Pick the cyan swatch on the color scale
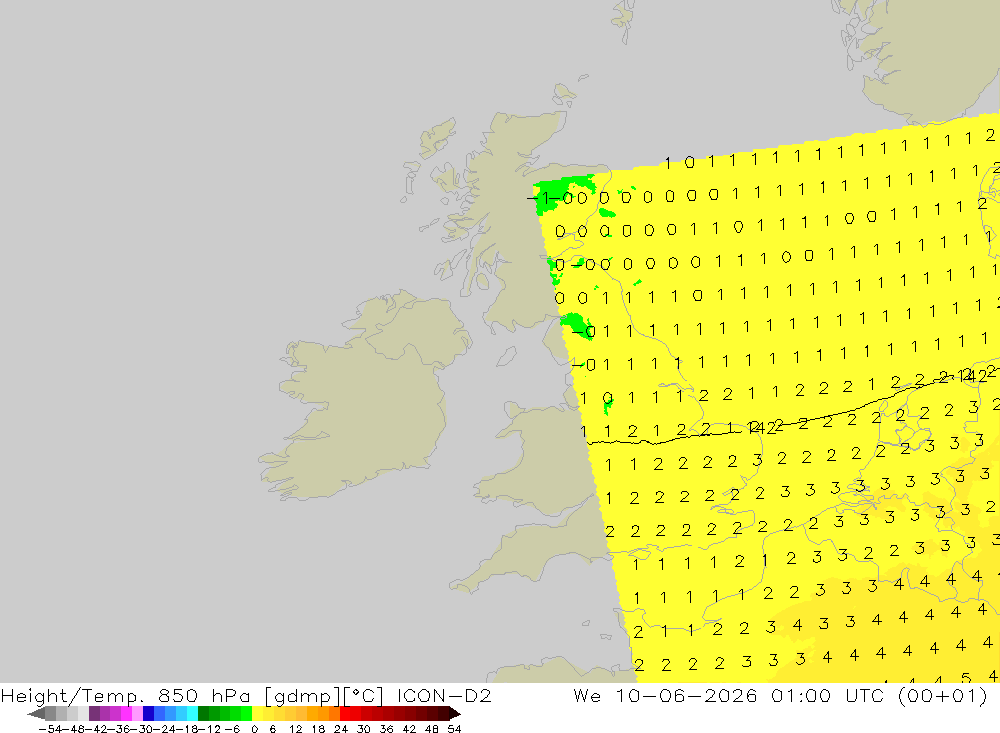This screenshot has width=1000, height=733. tap(192, 714)
